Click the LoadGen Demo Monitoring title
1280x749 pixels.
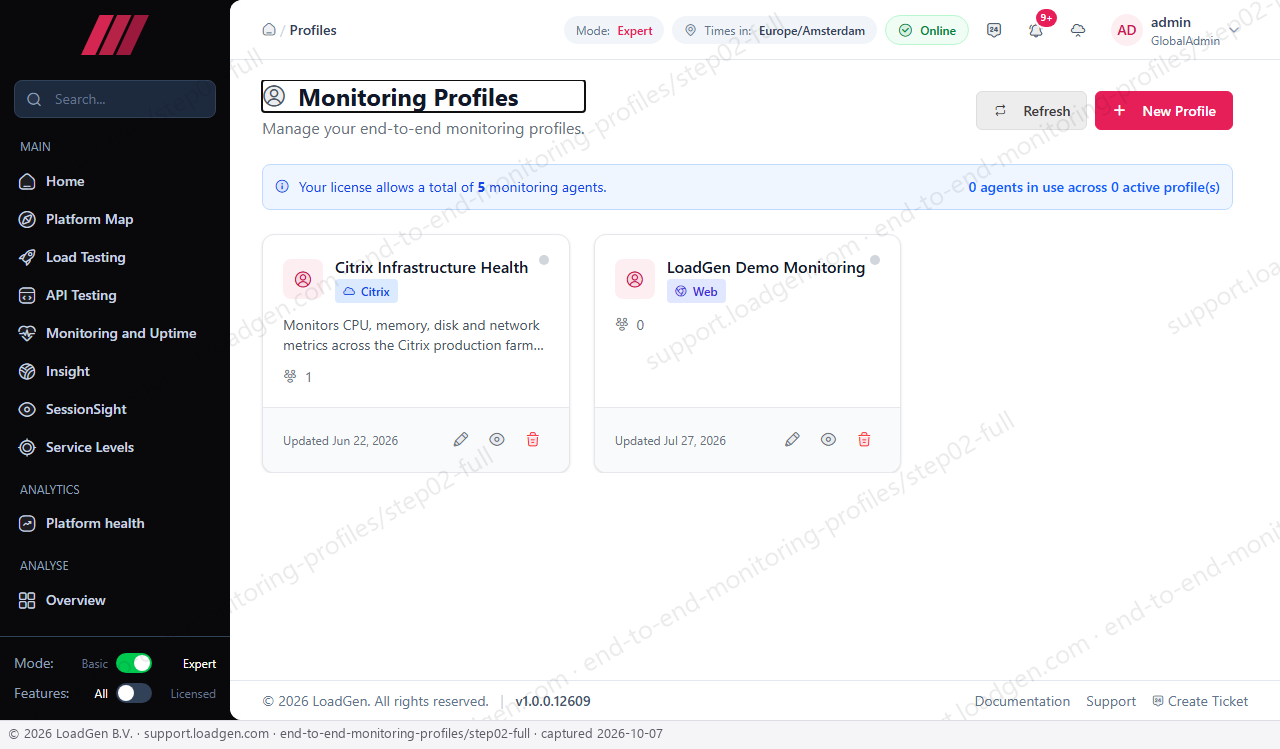tap(766, 267)
